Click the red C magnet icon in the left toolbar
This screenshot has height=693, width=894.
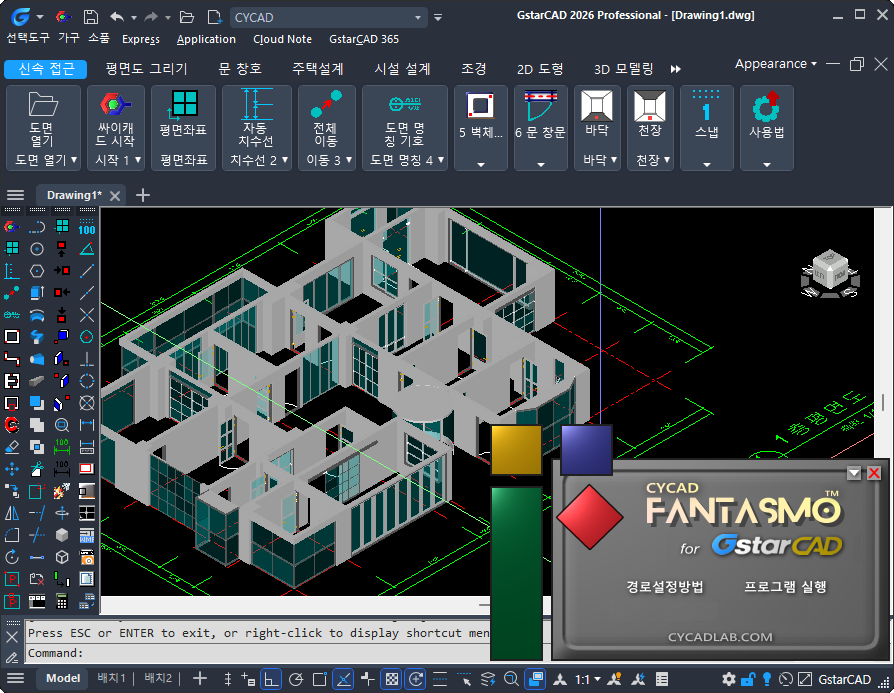point(12,424)
